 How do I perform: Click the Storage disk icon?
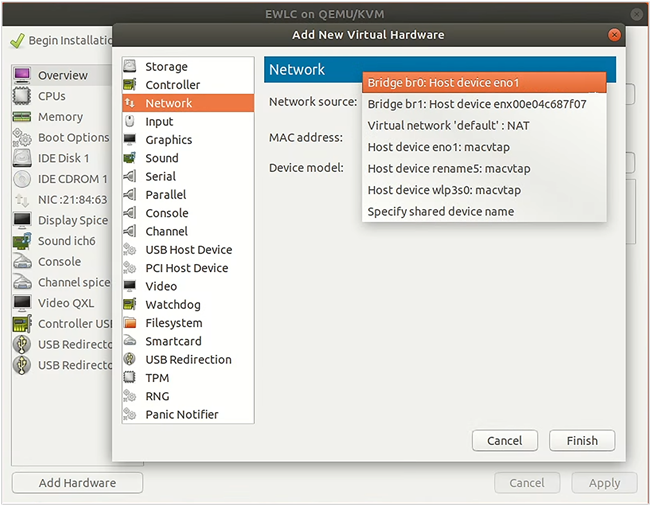click(130, 66)
